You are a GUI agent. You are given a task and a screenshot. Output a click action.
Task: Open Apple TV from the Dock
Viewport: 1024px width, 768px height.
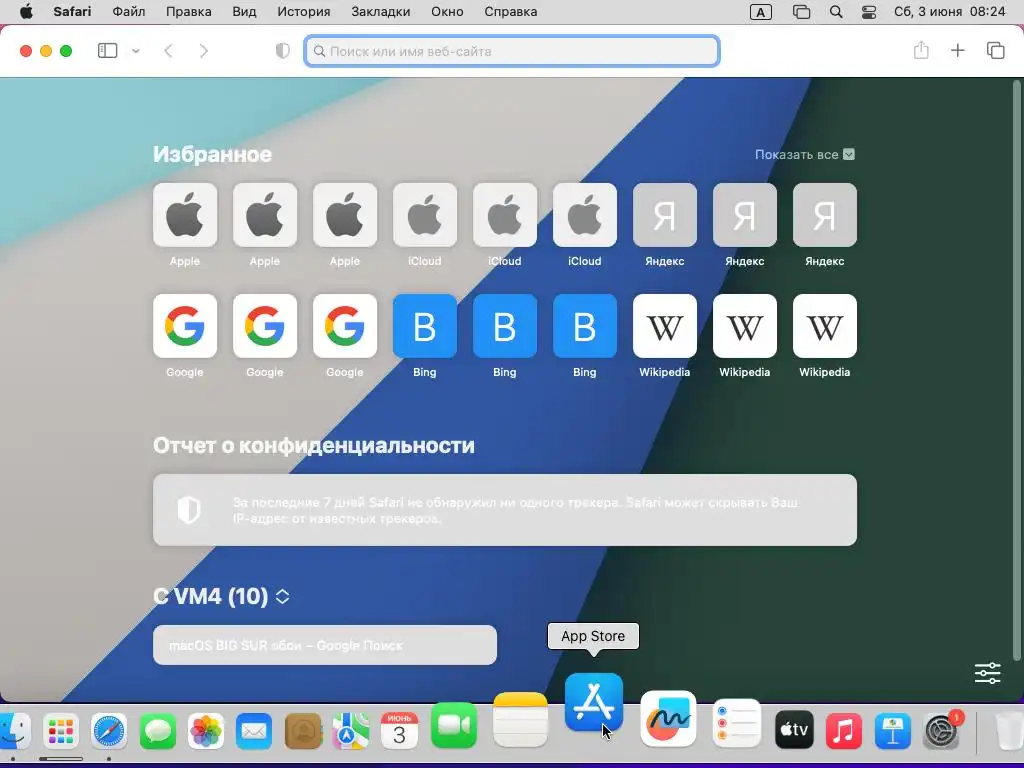[794, 729]
